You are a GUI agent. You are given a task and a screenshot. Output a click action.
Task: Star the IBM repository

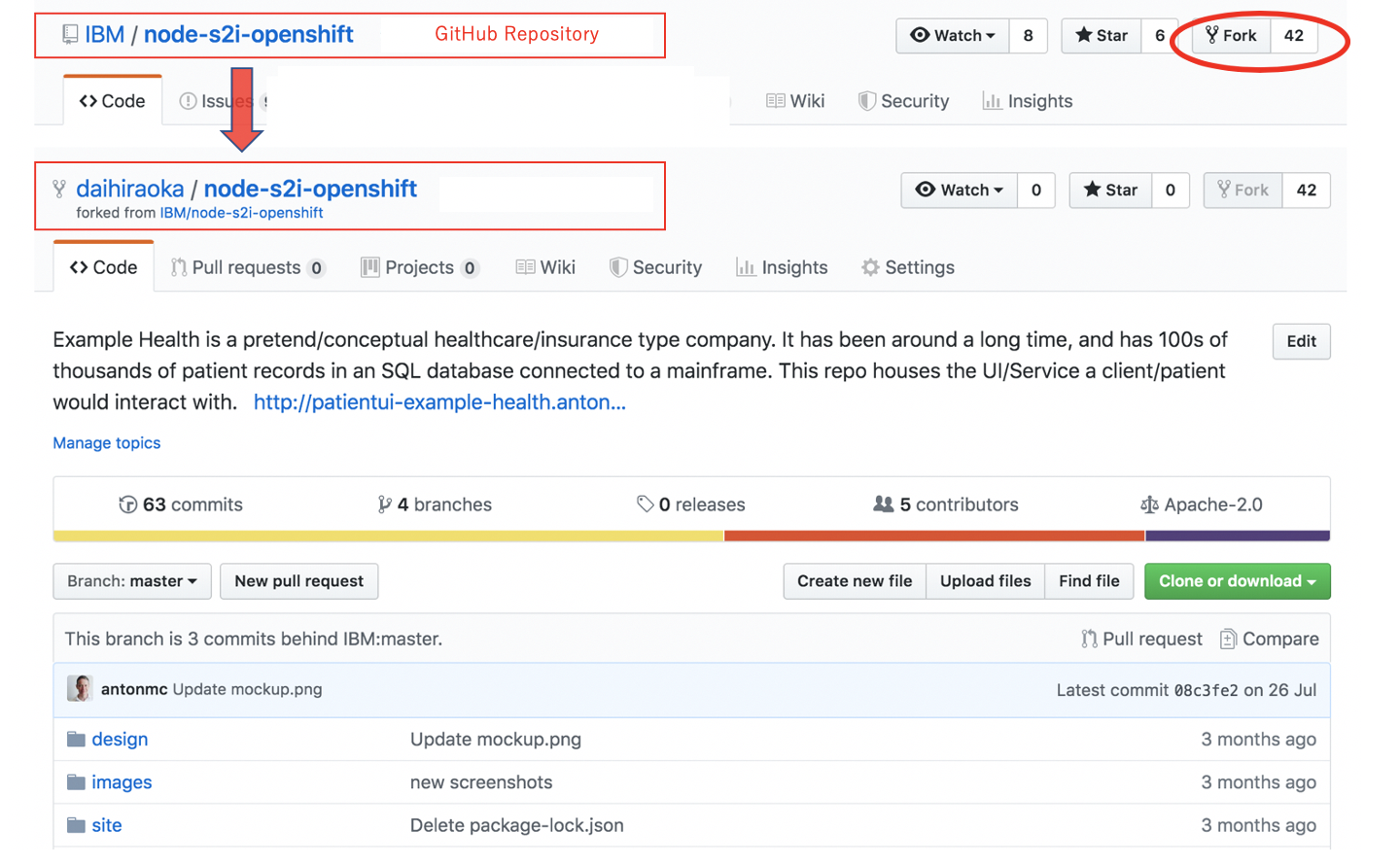point(1102,36)
